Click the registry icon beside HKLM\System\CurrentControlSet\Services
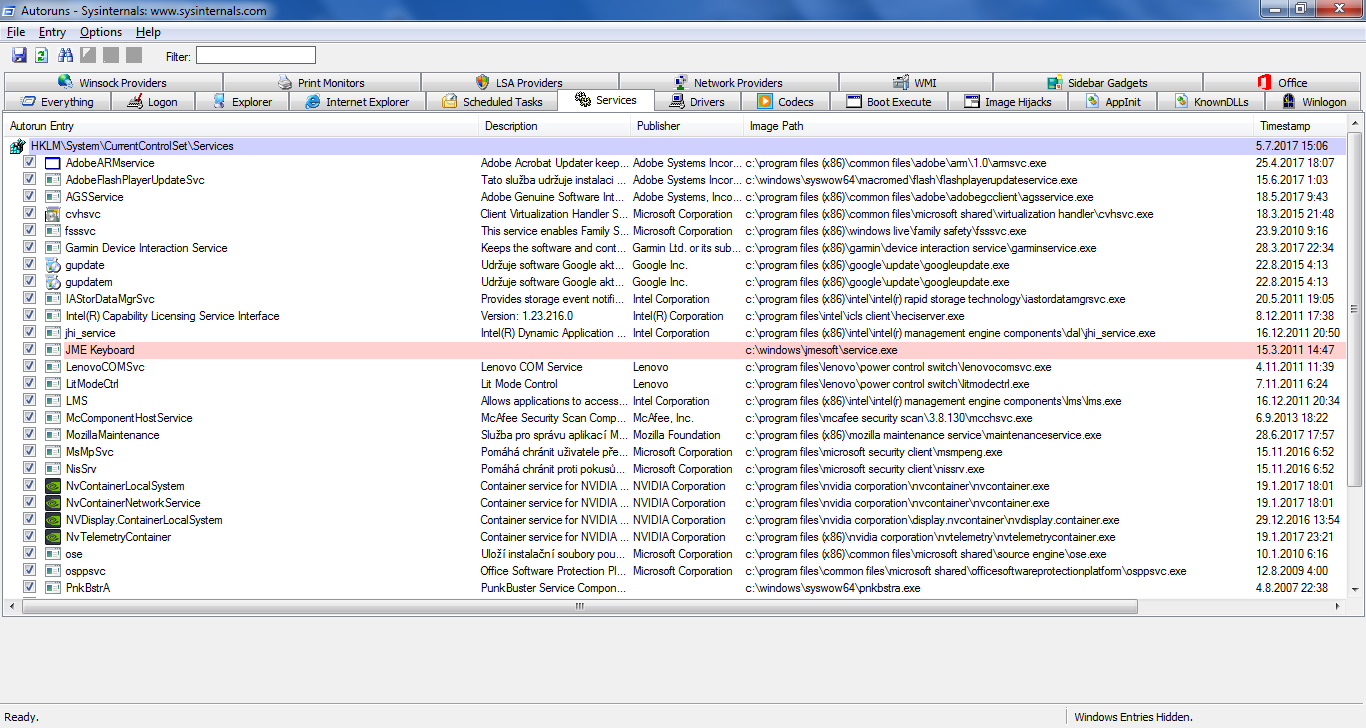 (17, 146)
